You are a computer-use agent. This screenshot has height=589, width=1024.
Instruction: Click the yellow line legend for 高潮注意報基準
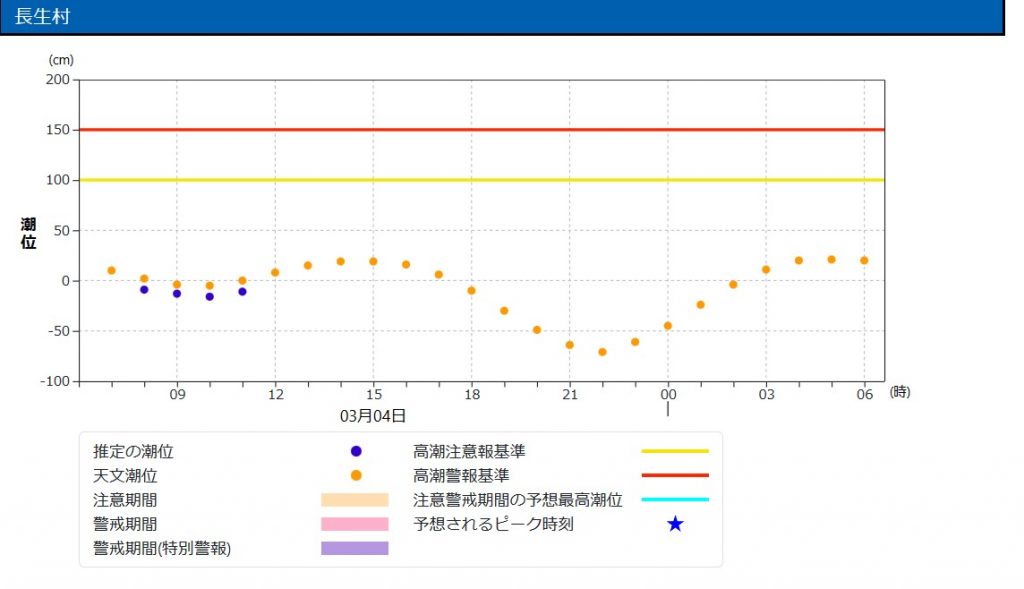[675, 451]
